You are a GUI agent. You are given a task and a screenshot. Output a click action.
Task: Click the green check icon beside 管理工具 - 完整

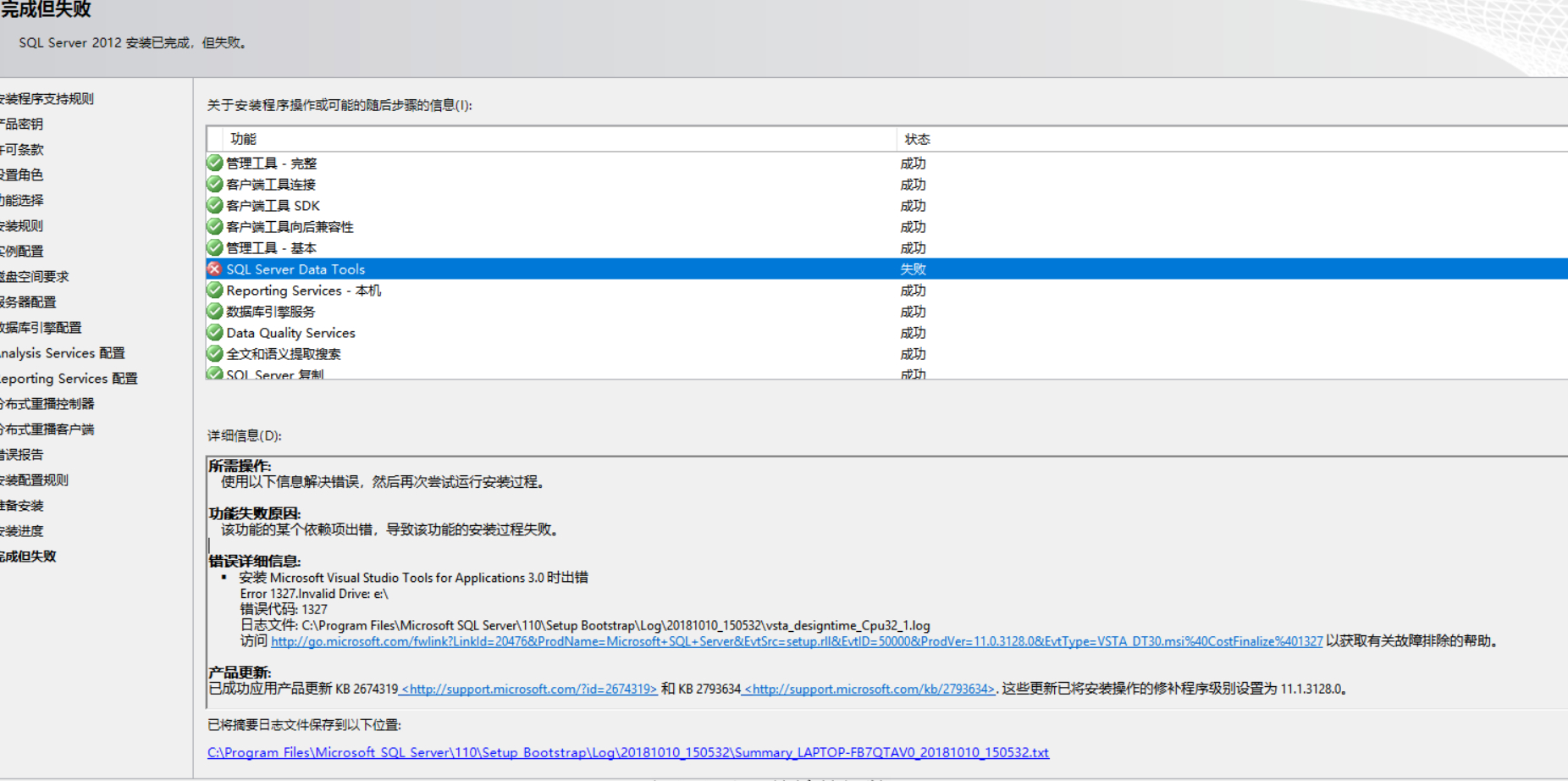[x=215, y=163]
